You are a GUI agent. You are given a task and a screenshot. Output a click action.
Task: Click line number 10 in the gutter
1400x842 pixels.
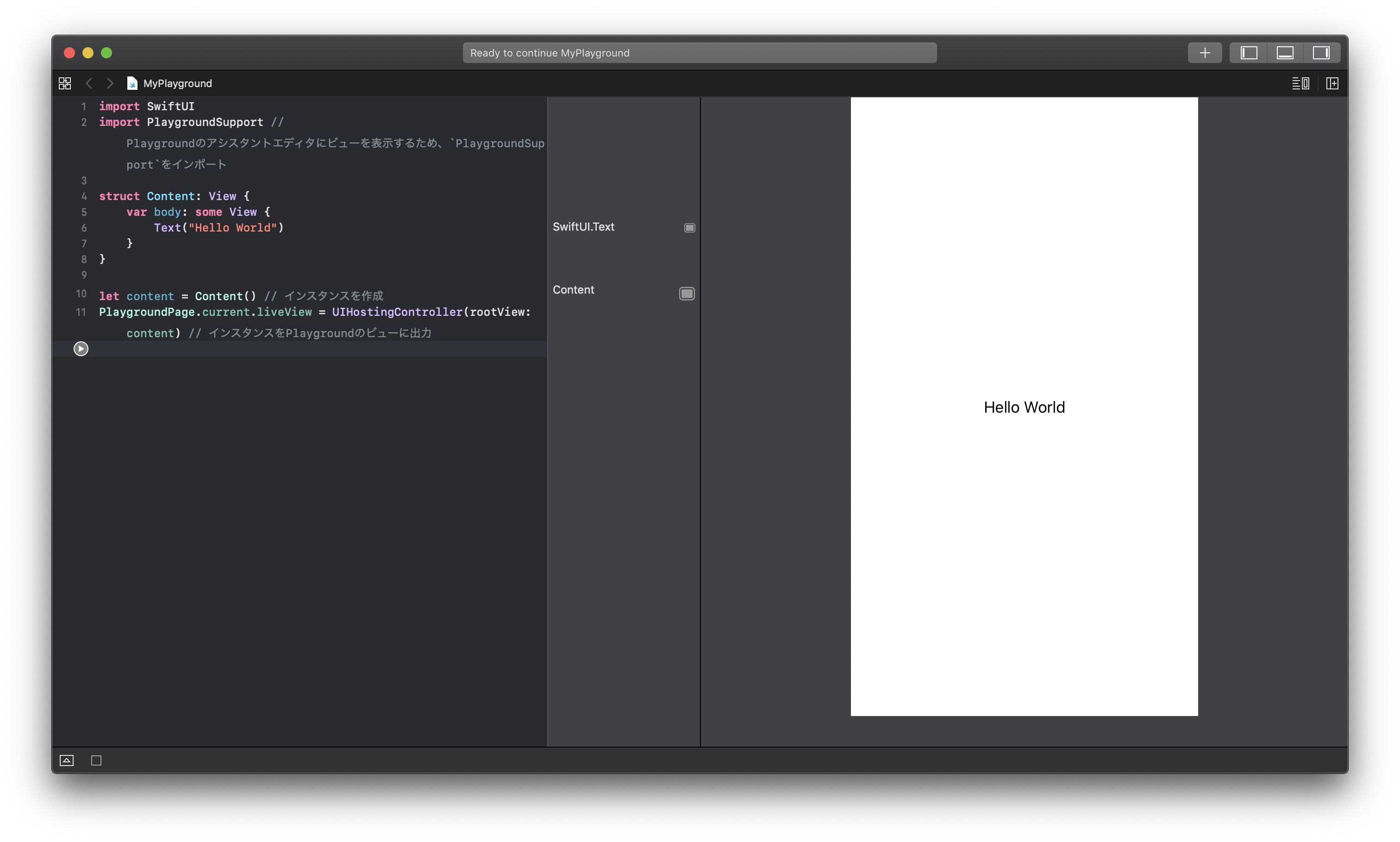click(81, 293)
